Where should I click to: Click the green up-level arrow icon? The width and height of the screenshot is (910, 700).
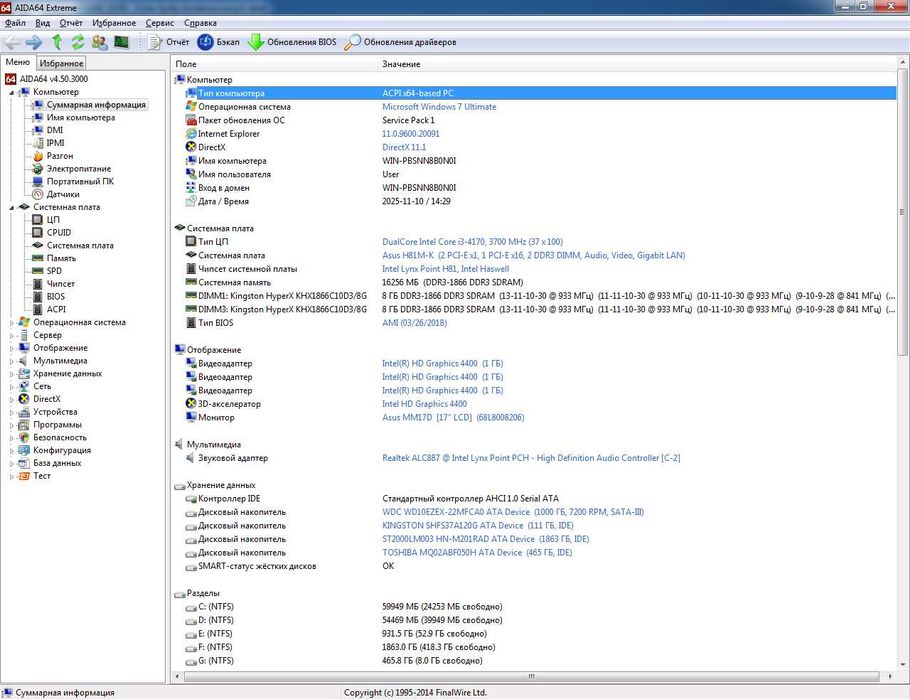[x=57, y=42]
